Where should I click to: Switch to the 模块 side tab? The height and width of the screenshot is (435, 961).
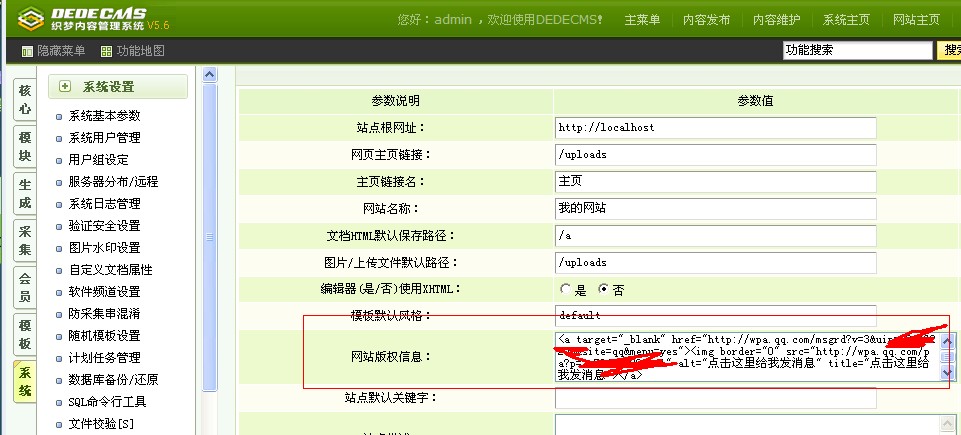coord(25,146)
